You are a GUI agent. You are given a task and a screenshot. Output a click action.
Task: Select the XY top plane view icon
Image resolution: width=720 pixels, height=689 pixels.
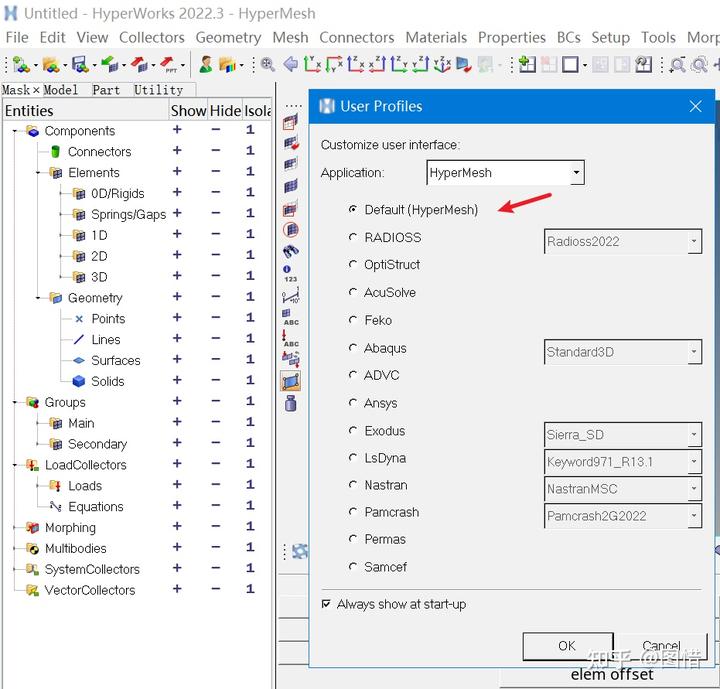pyautogui.click(x=312, y=65)
